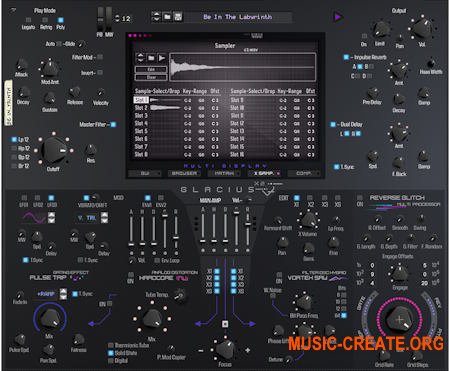This screenshot has width=450, height=371.
Task: Turn on the Reverse Glitch ON switch
Action: [360, 198]
